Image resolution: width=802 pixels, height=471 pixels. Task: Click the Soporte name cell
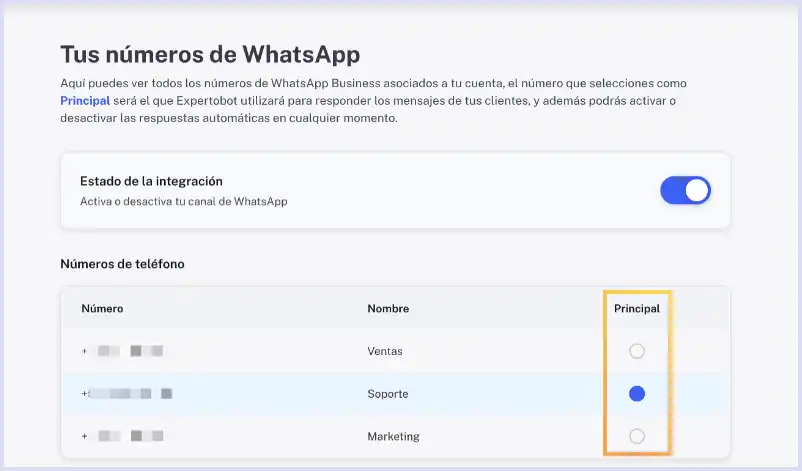click(388, 394)
